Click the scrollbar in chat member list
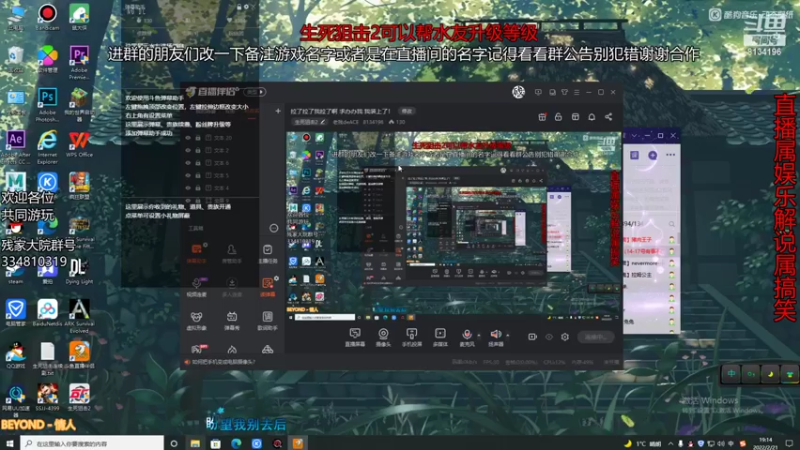 (679, 239)
